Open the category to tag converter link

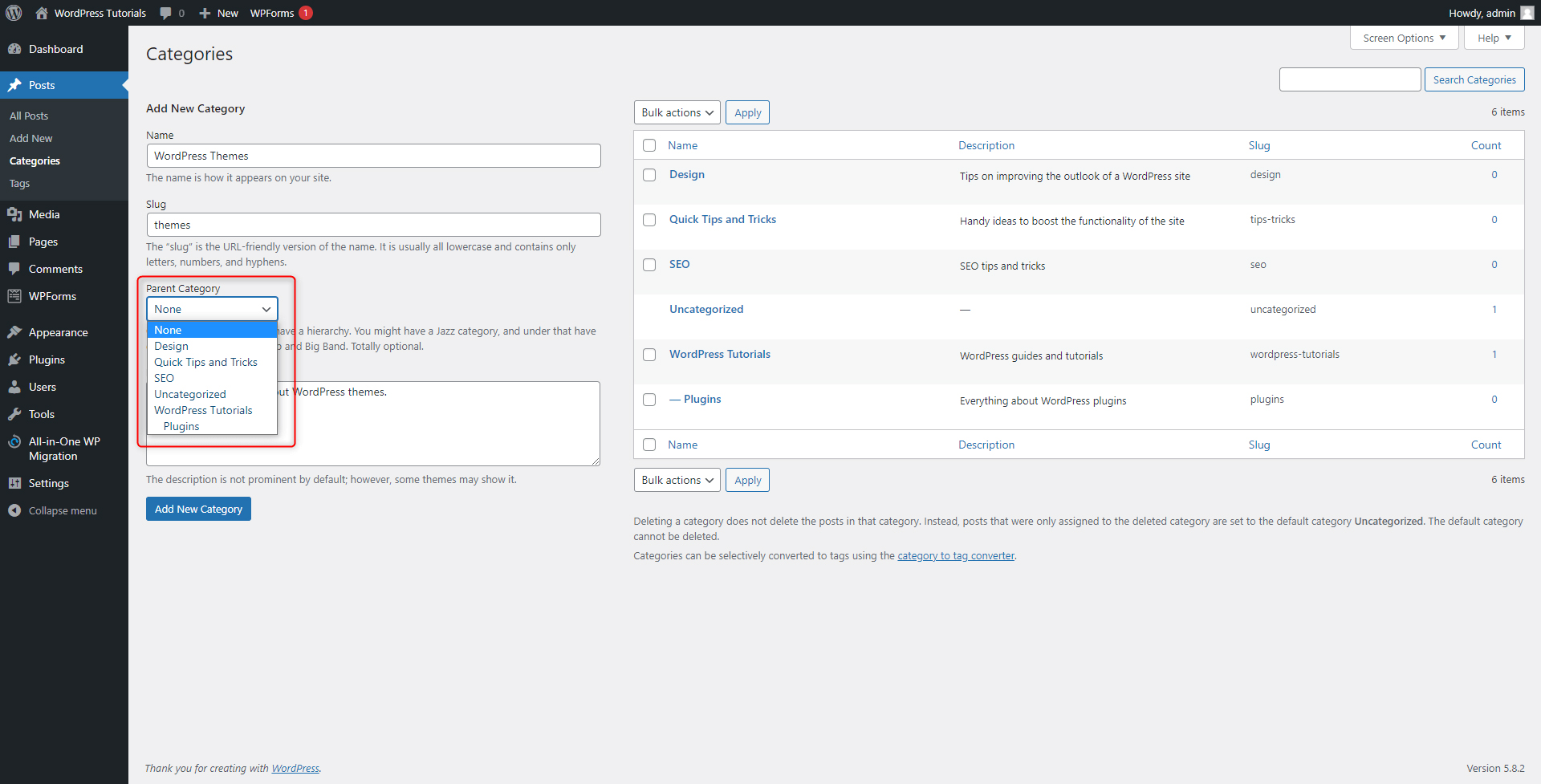point(956,555)
